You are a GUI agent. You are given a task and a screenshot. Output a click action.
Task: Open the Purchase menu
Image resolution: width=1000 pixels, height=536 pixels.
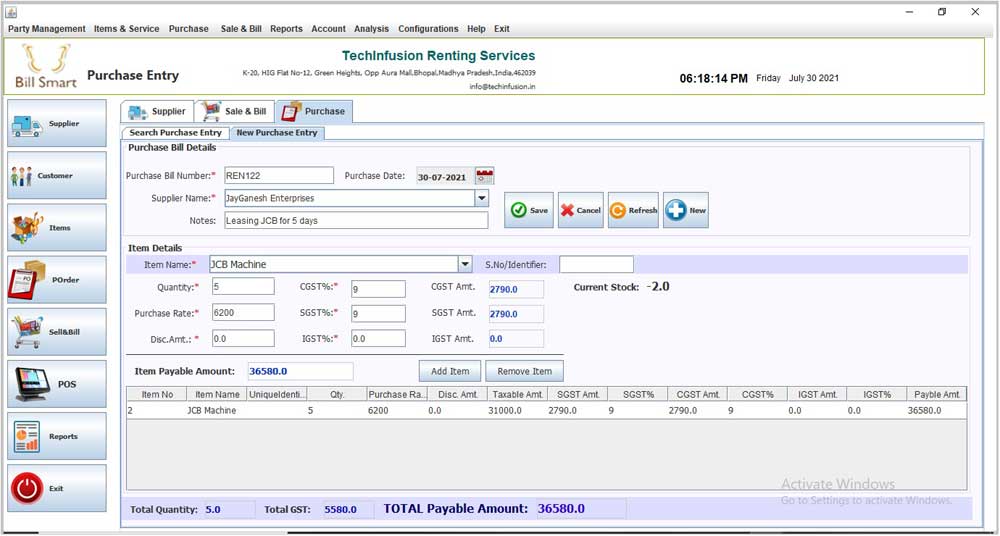(189, 29)
